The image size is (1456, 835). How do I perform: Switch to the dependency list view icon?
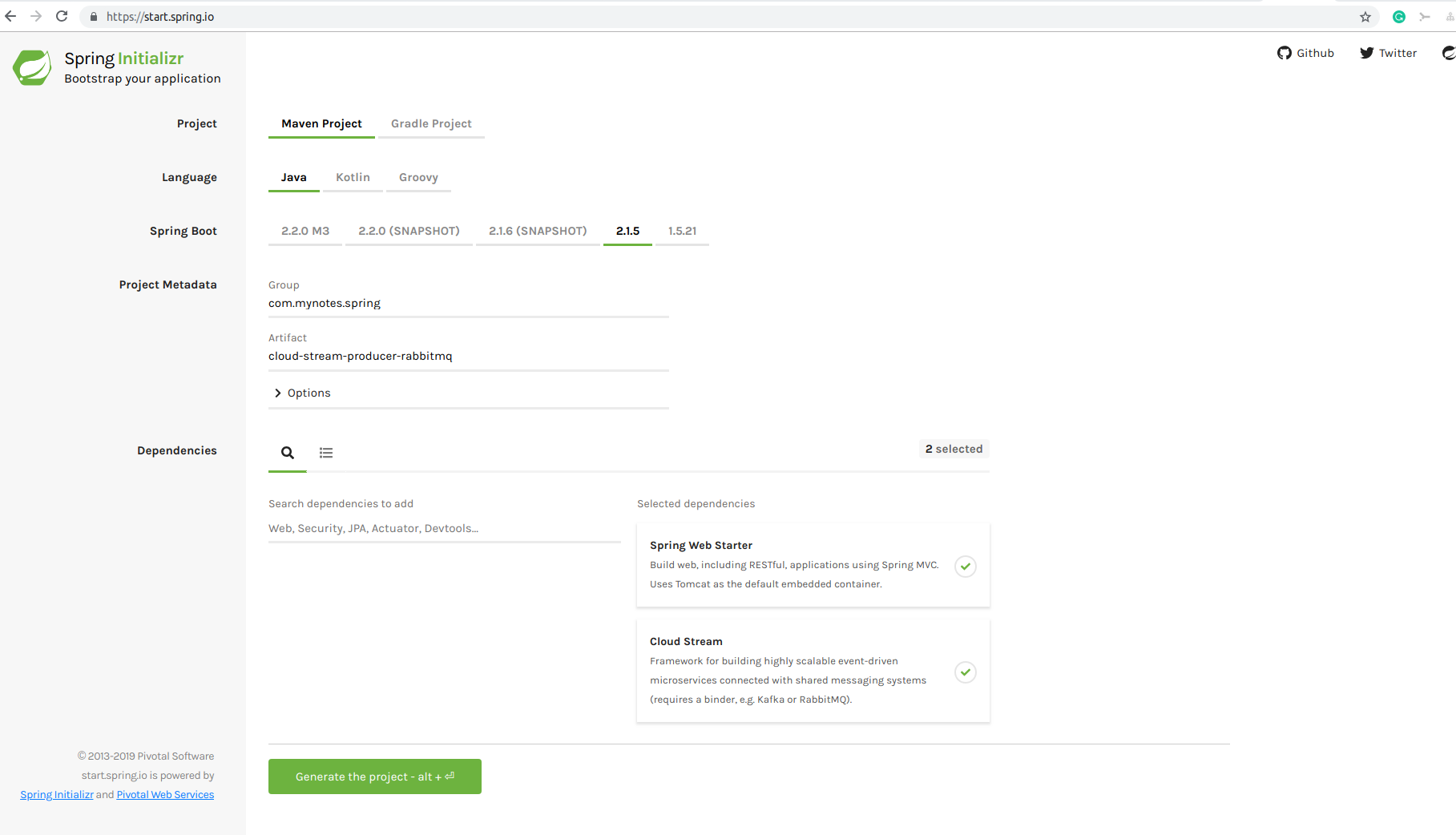pyautogui.click(x=326, y=453)
